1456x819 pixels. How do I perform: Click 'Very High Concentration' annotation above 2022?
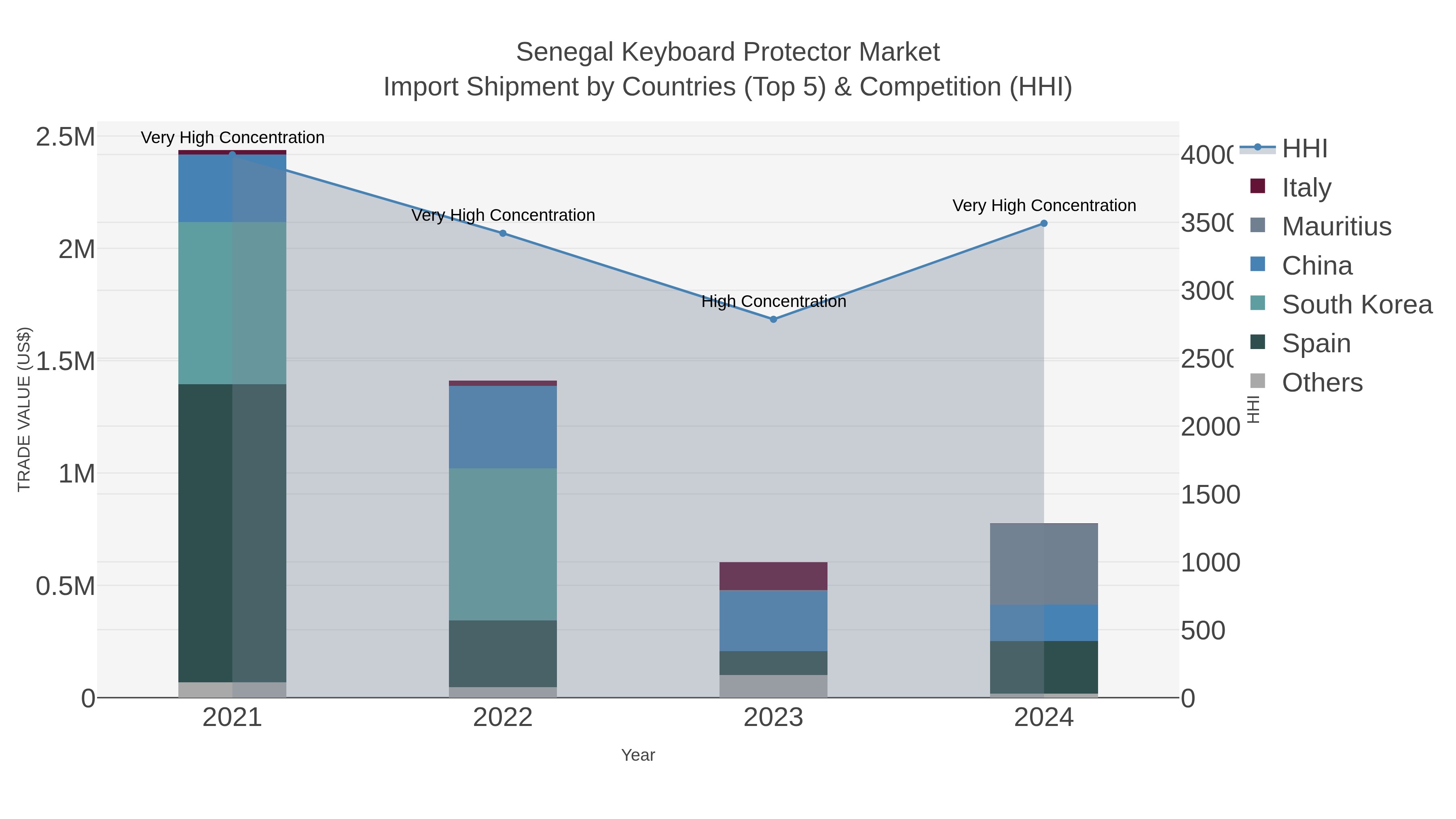(503, 215)
